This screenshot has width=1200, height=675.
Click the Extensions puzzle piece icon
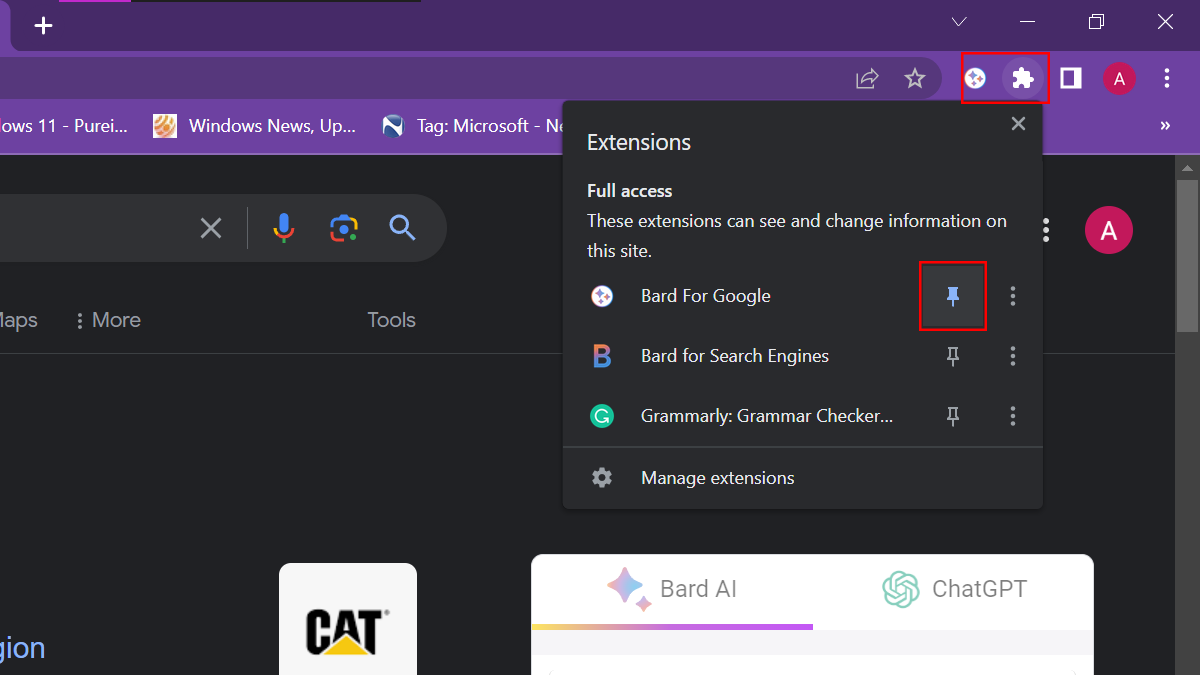[1022, 78]
